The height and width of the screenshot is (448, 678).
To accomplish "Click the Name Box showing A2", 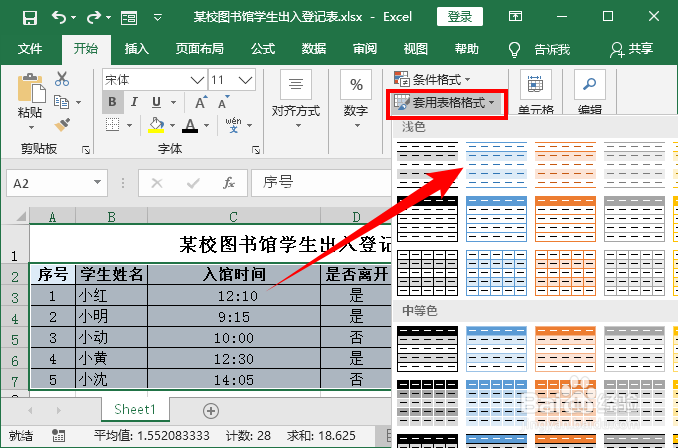I will [x=57, y=183].
